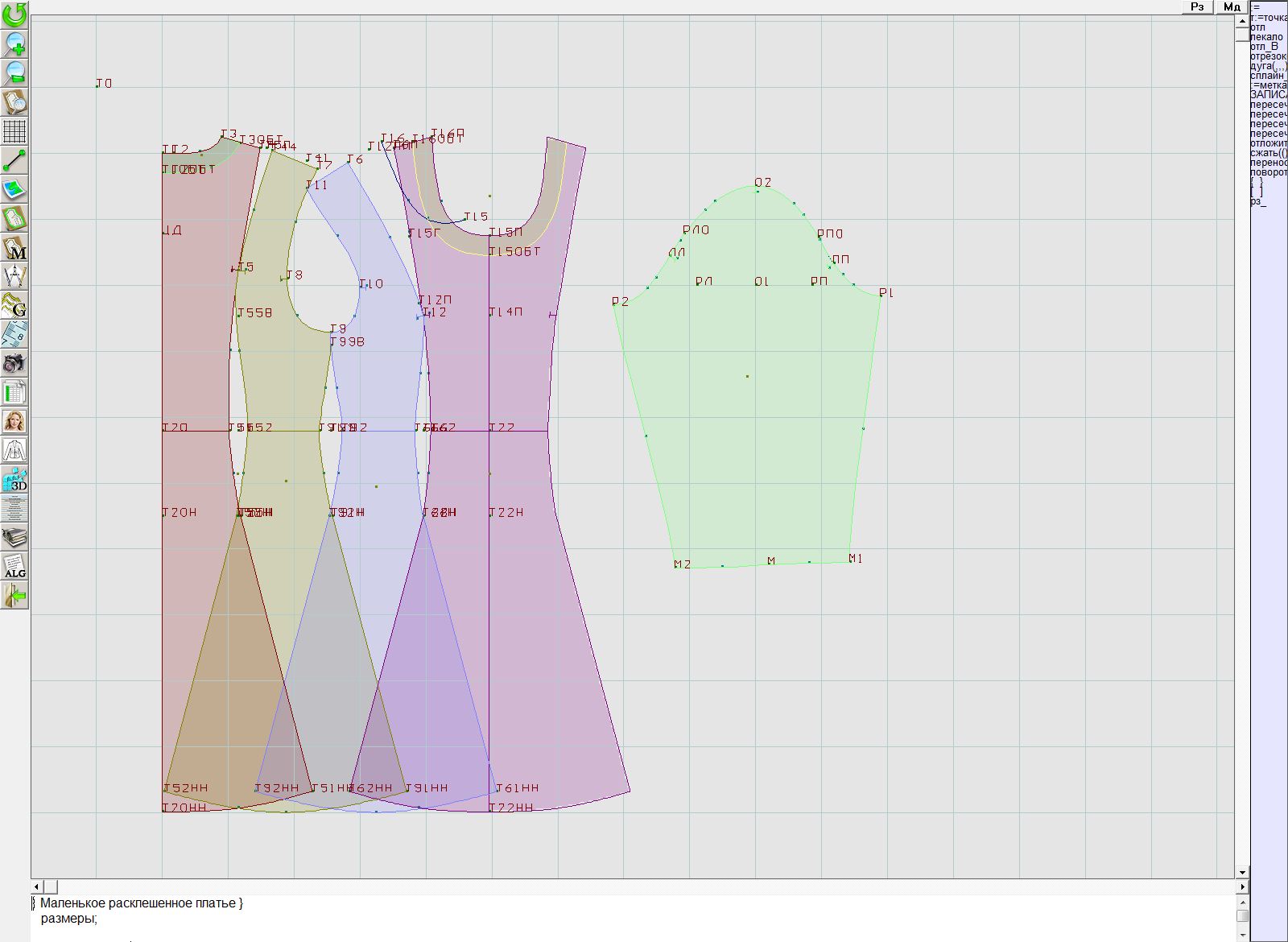1288x942 pixels.
Task: Select 'сплайн' entry in command list
Action: pos(1268,76)
